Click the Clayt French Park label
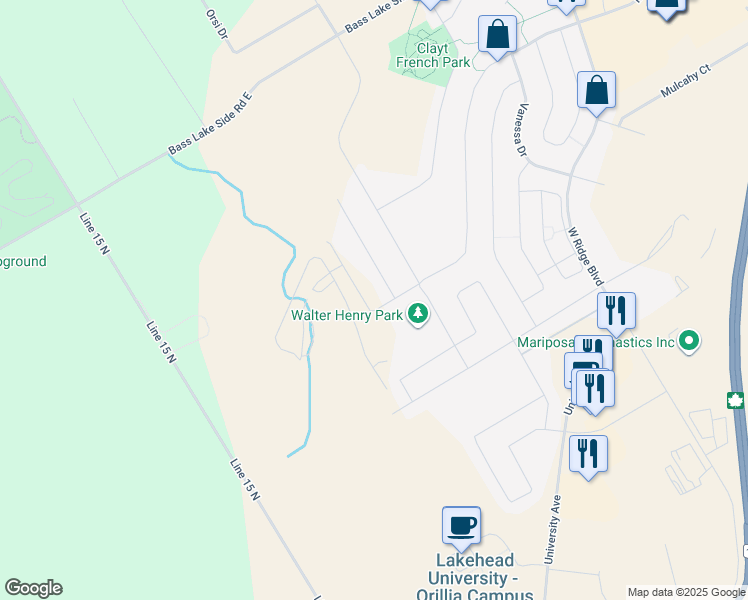Image resolution: width=748 pixels, height=600 pixels. pyautogui.click(x=433, y=55)
